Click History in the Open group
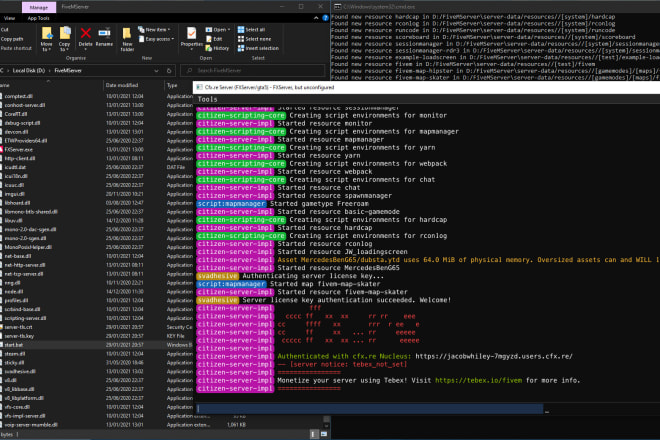 [217, 48]
